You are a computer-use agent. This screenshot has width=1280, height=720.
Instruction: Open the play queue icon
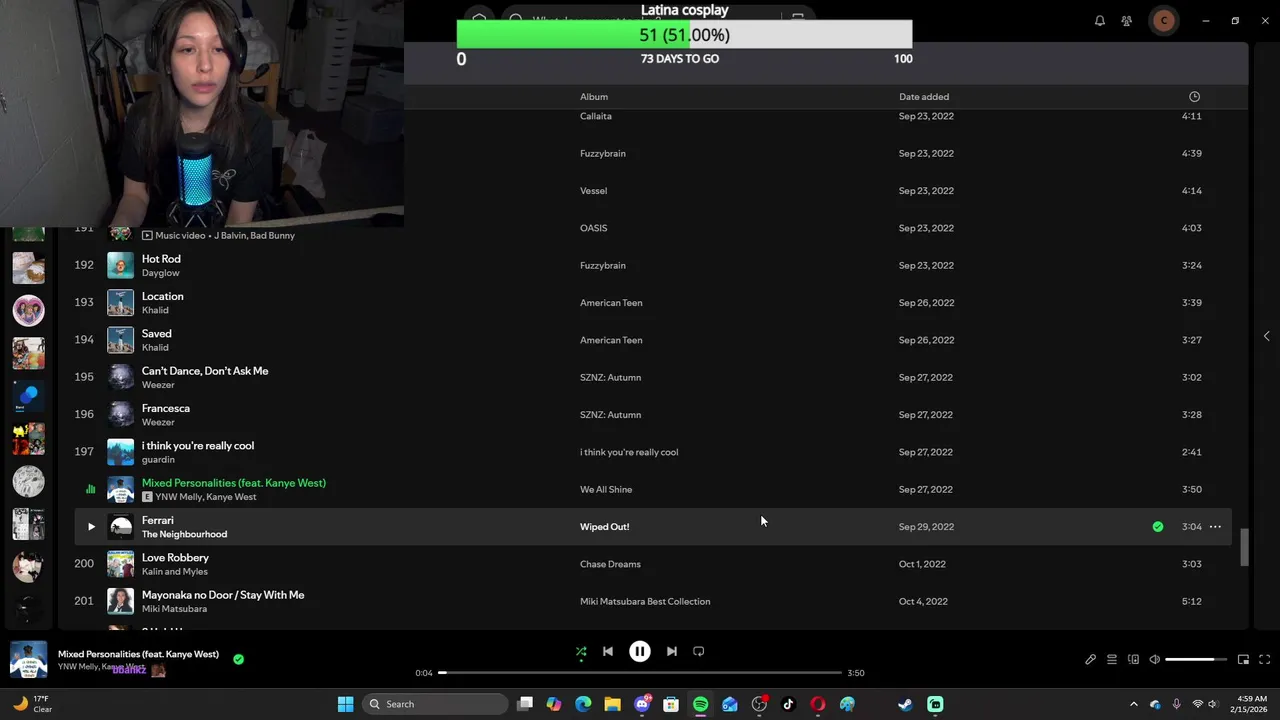1112,659
